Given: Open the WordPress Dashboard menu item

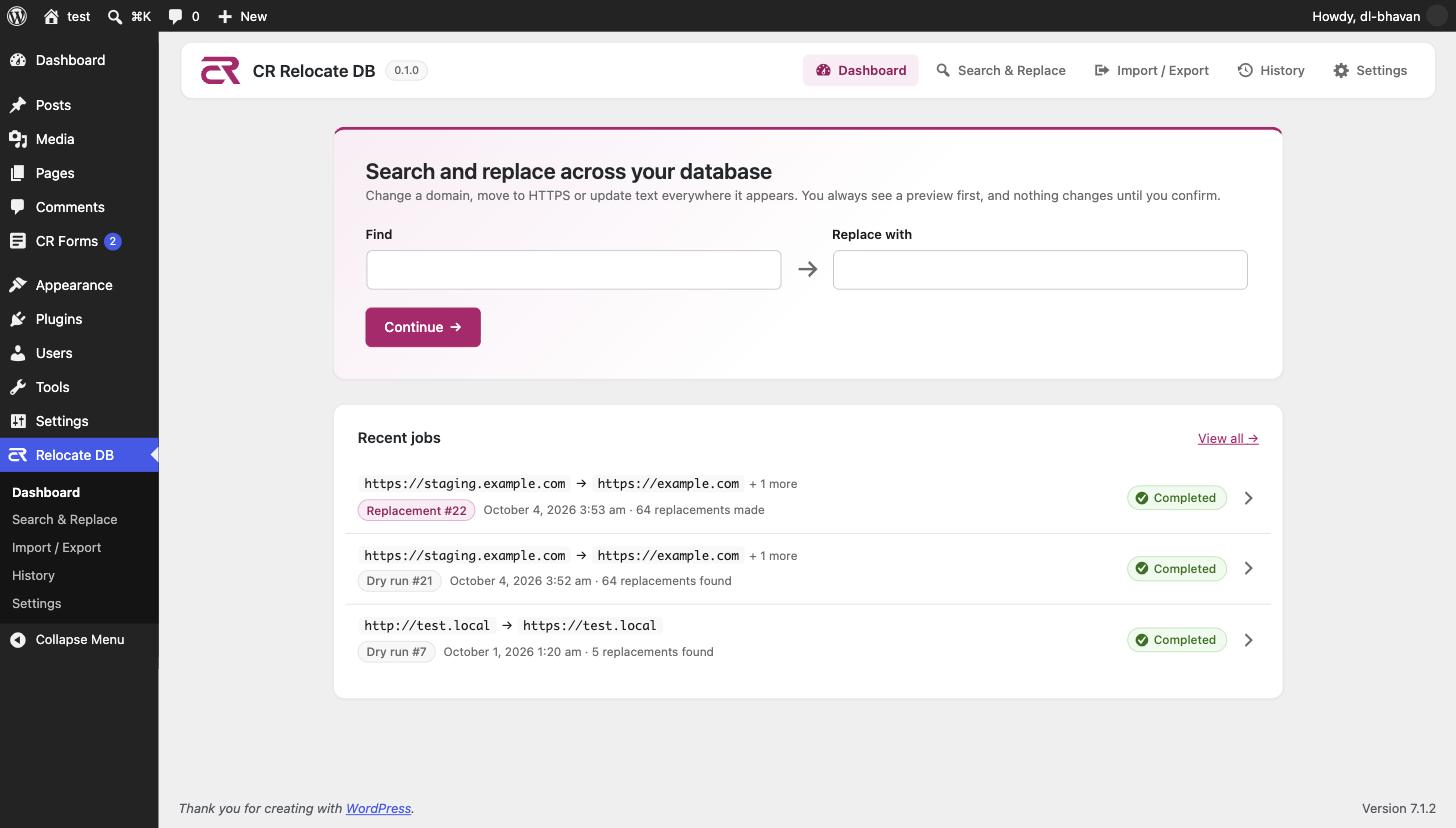Looking at the screenshot, I should [79, 60].
